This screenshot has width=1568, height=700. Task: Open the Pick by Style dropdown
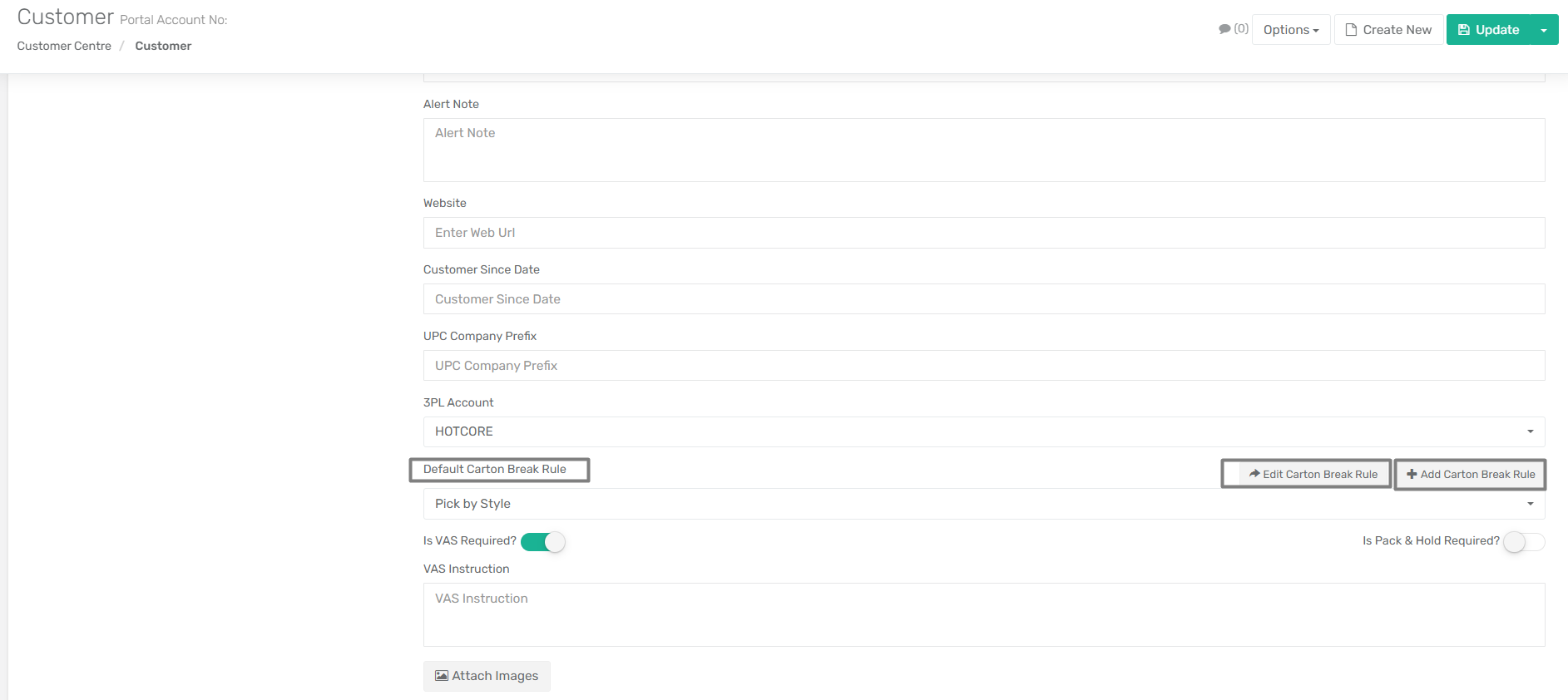click(984, 504)
